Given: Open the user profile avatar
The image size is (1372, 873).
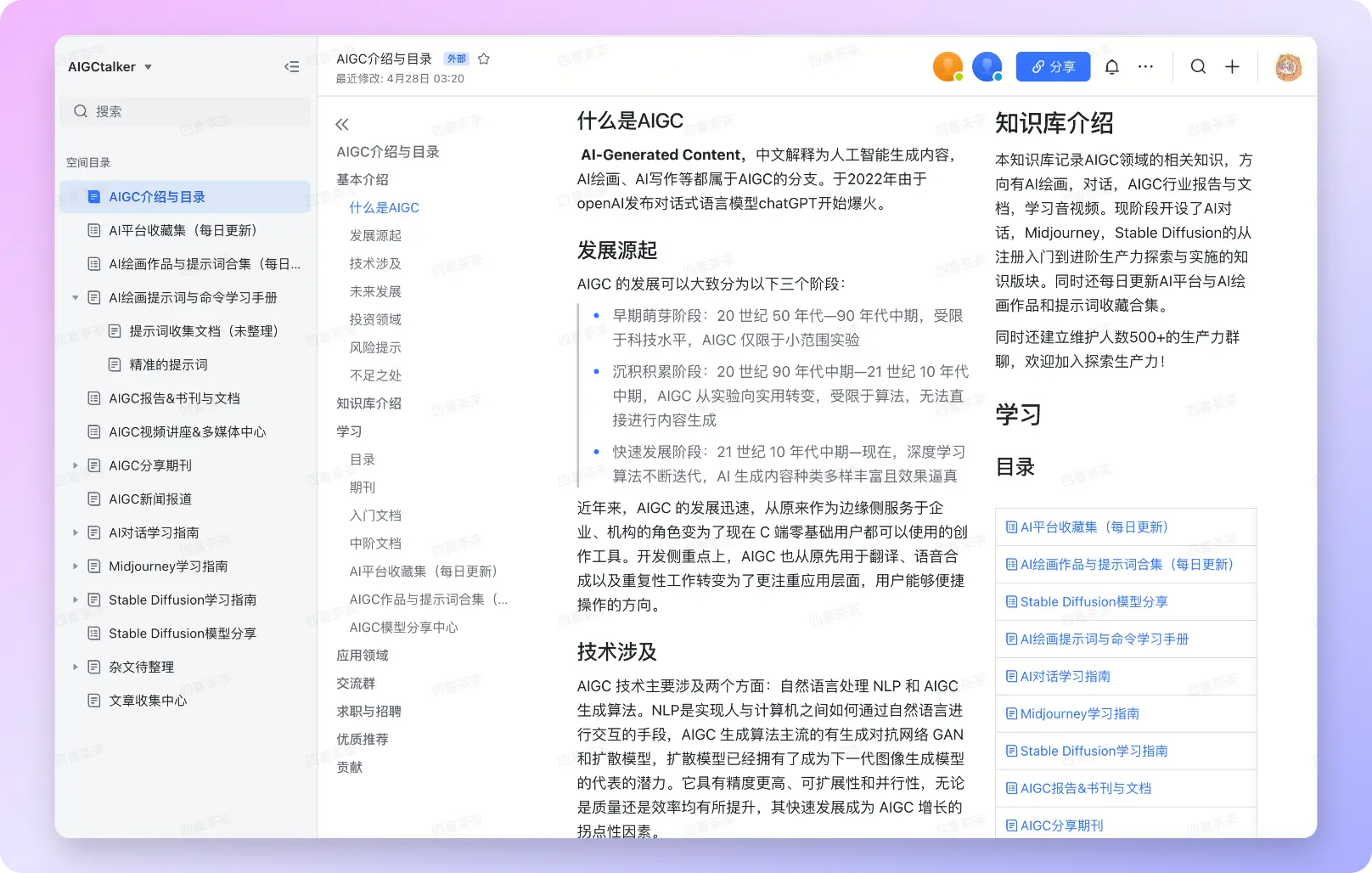Looking at the screenshot, I should [1288, 67].
